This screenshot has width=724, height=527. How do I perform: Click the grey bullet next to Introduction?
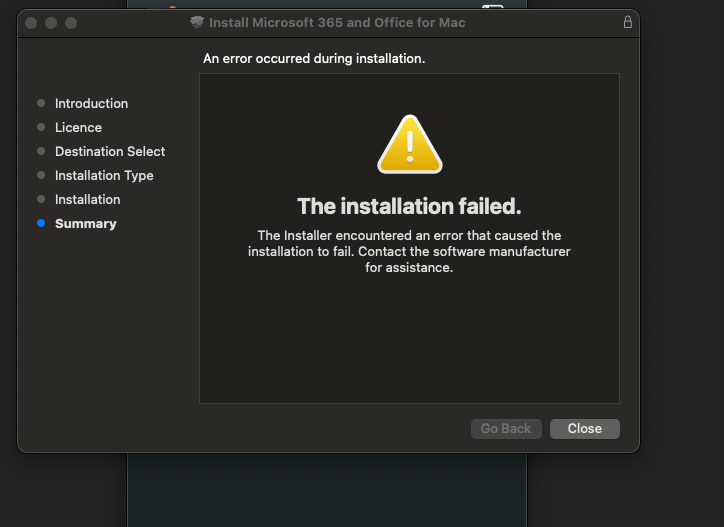[x=41, y=103]
